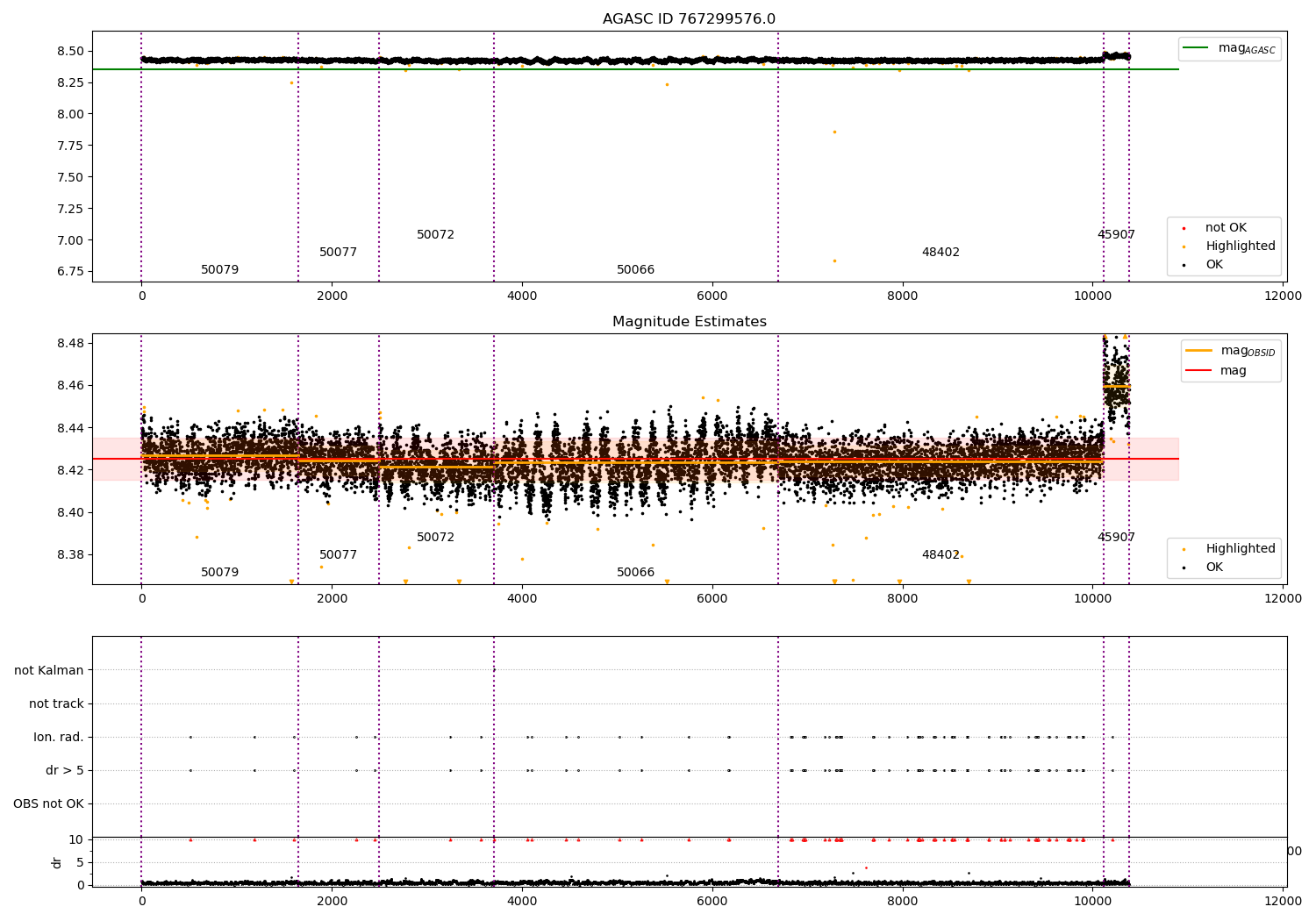Viewport: 1316px width, 921px height.
Task: Click the black 'not Kalman' marker in bottom plot
Action: [494, 670]
